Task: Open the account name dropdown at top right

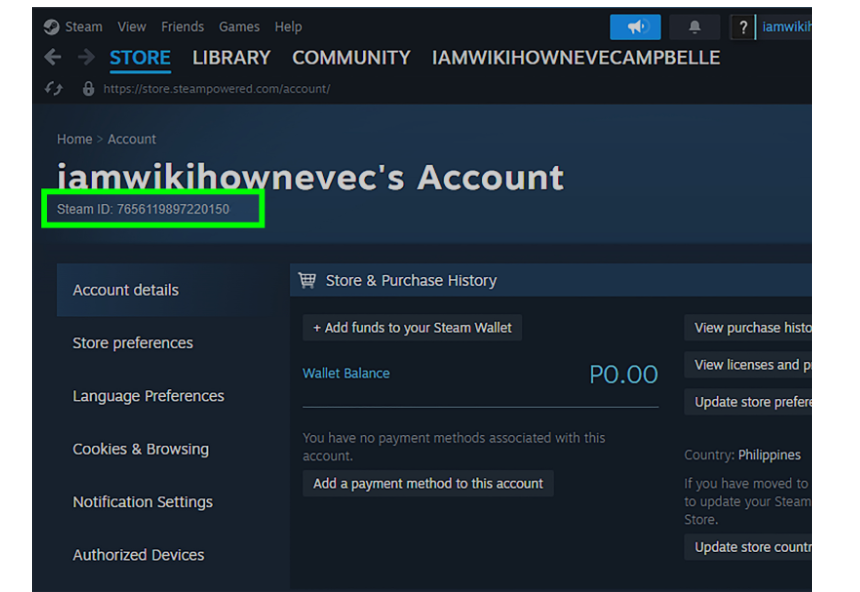Action: coord(786,27)
